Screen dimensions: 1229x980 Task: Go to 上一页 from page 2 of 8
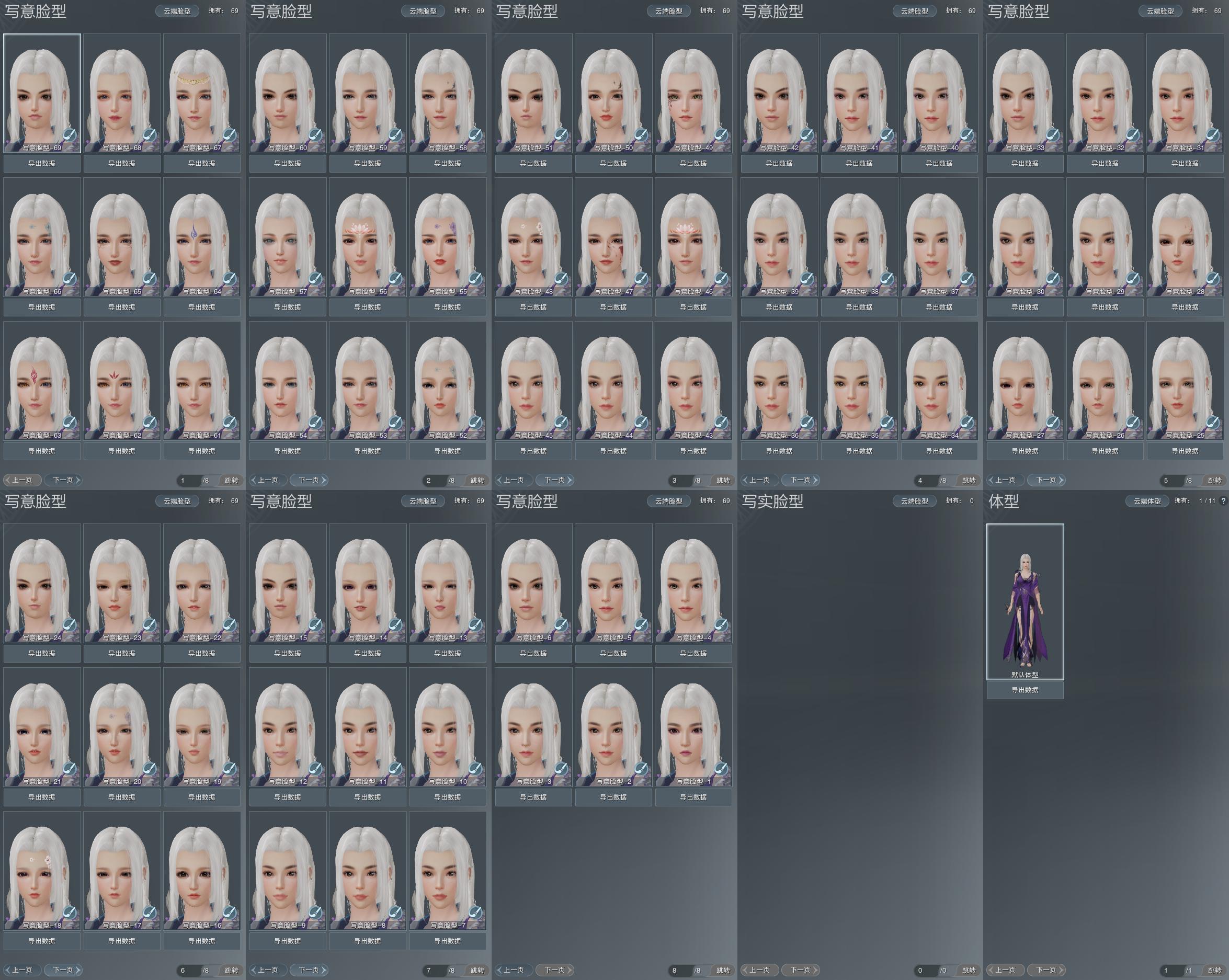coord(267,480)
